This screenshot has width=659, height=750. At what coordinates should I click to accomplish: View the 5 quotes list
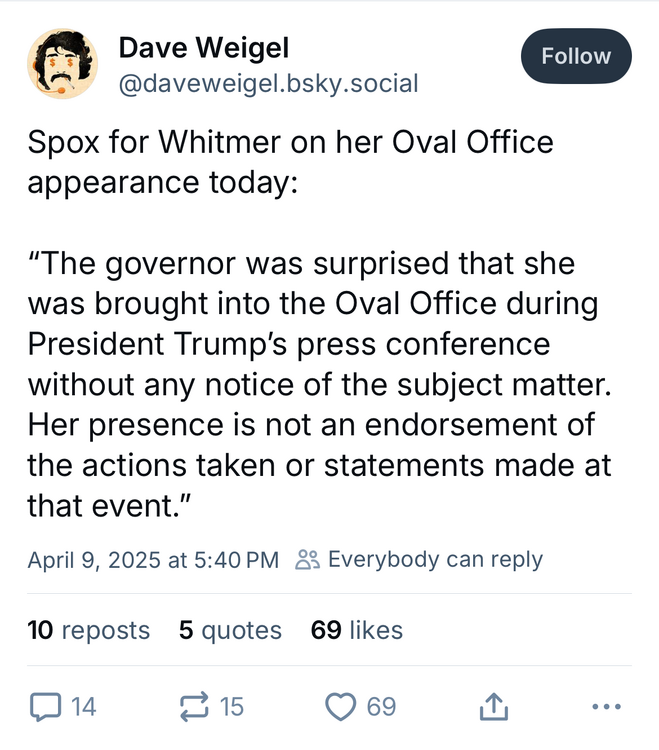point(230,630)
